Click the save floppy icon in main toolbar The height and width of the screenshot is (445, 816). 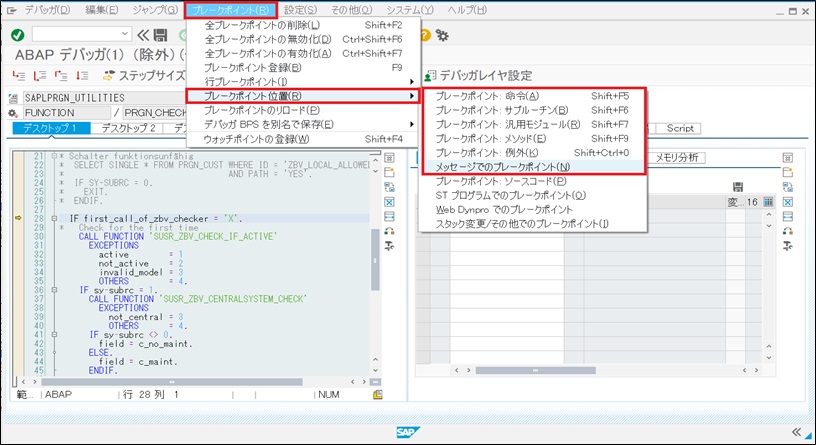pos(160,35)
